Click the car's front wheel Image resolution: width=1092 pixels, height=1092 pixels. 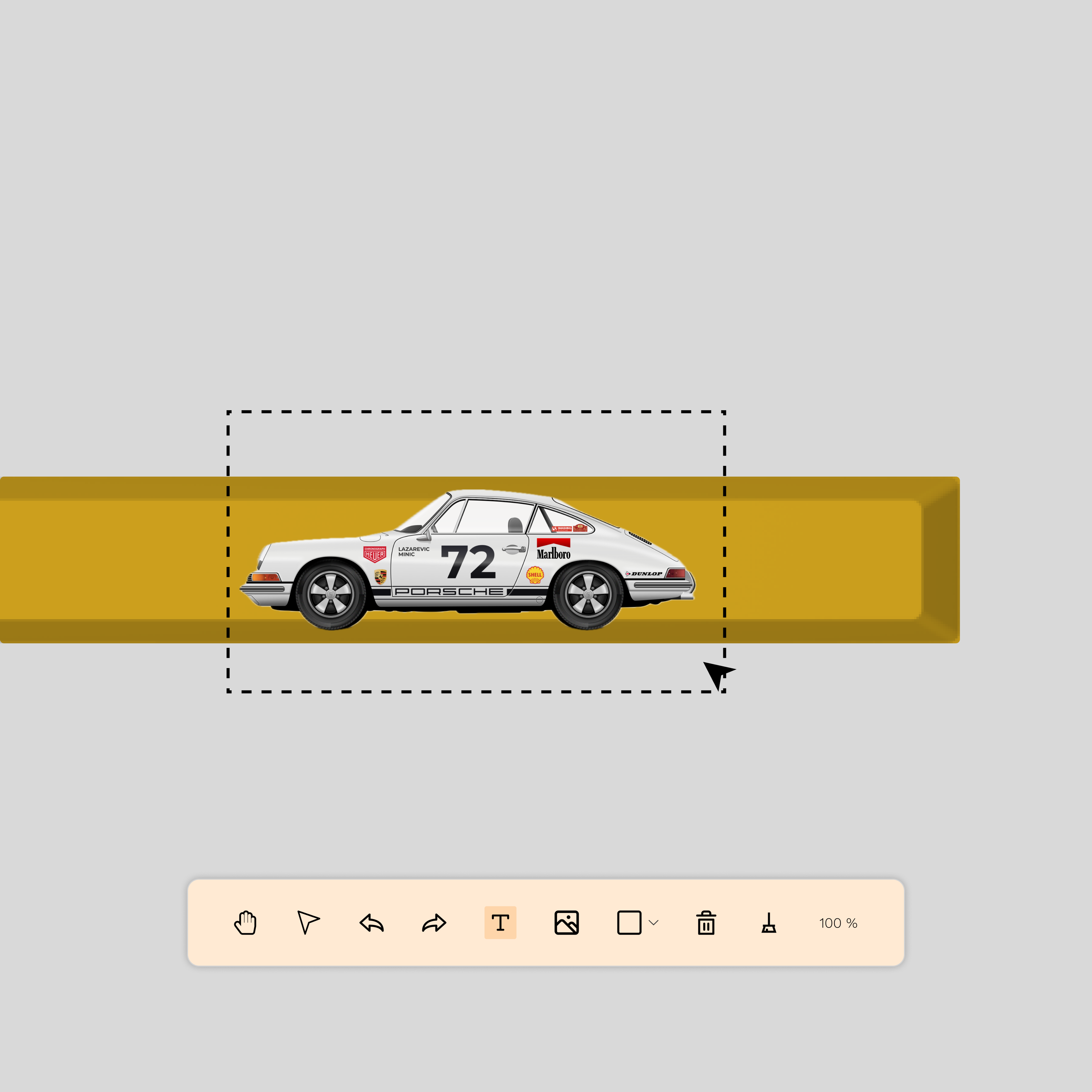coord(332,595)
